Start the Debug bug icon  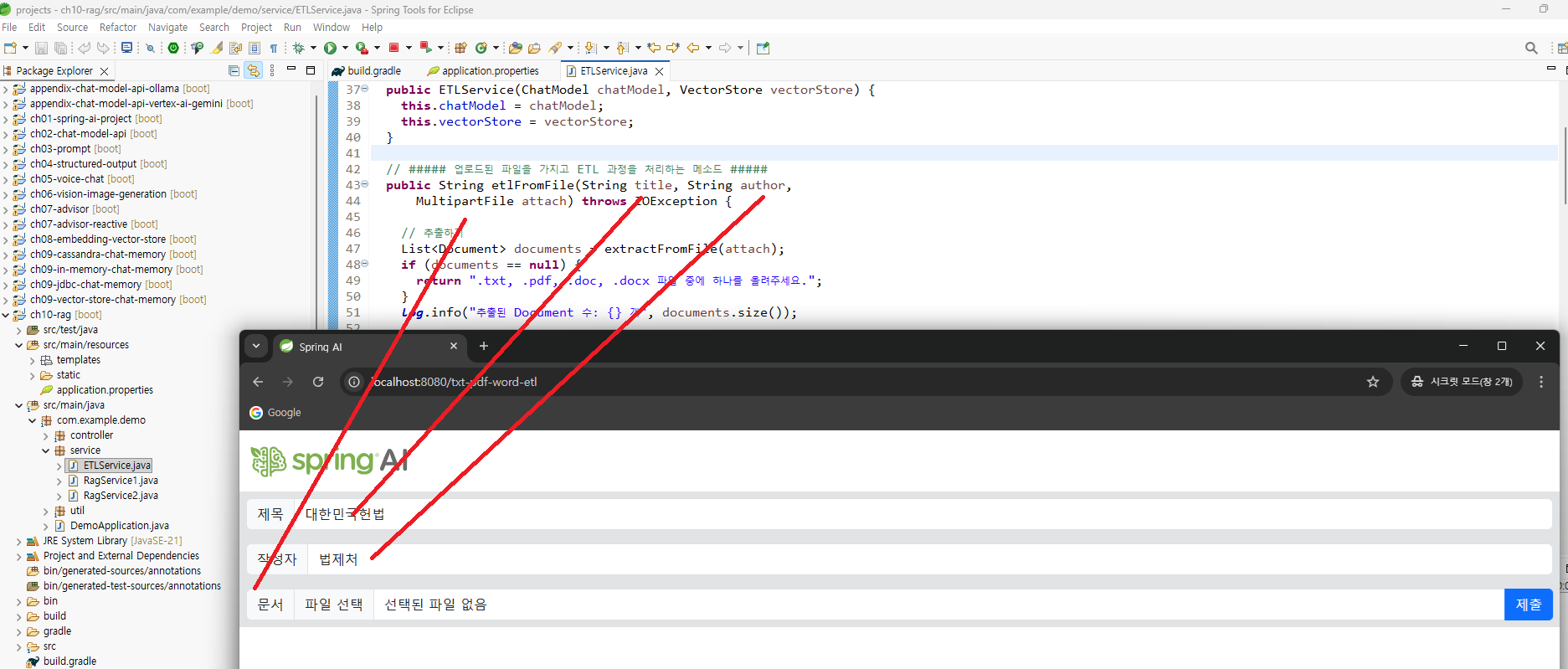click(298, 48)
